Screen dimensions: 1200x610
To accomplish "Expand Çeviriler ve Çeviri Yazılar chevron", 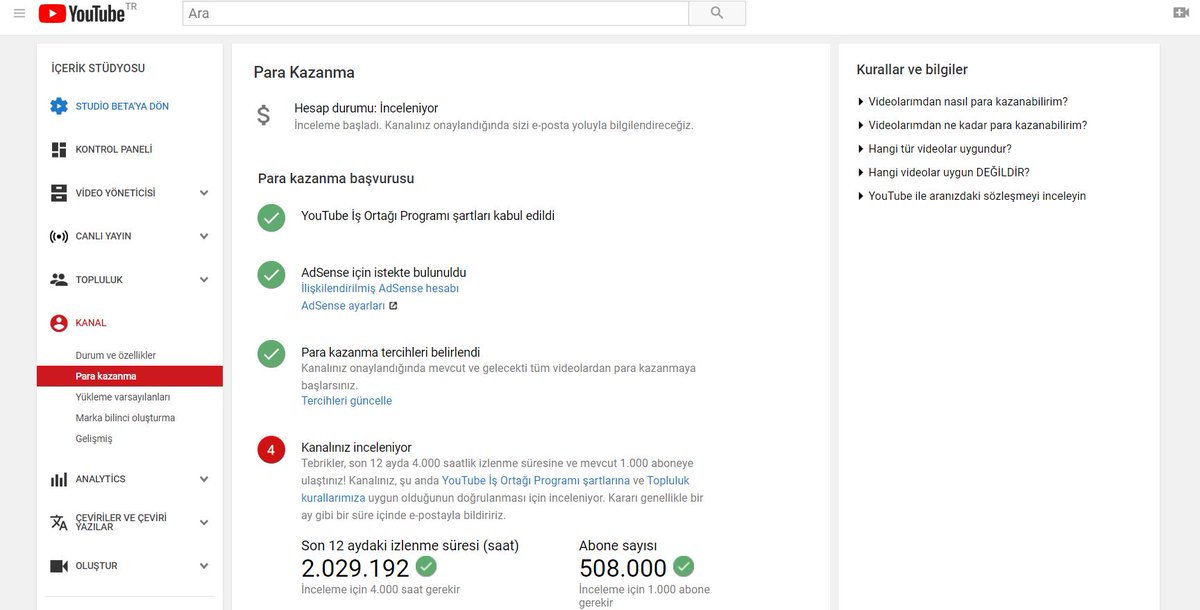I will coord(204,522).
